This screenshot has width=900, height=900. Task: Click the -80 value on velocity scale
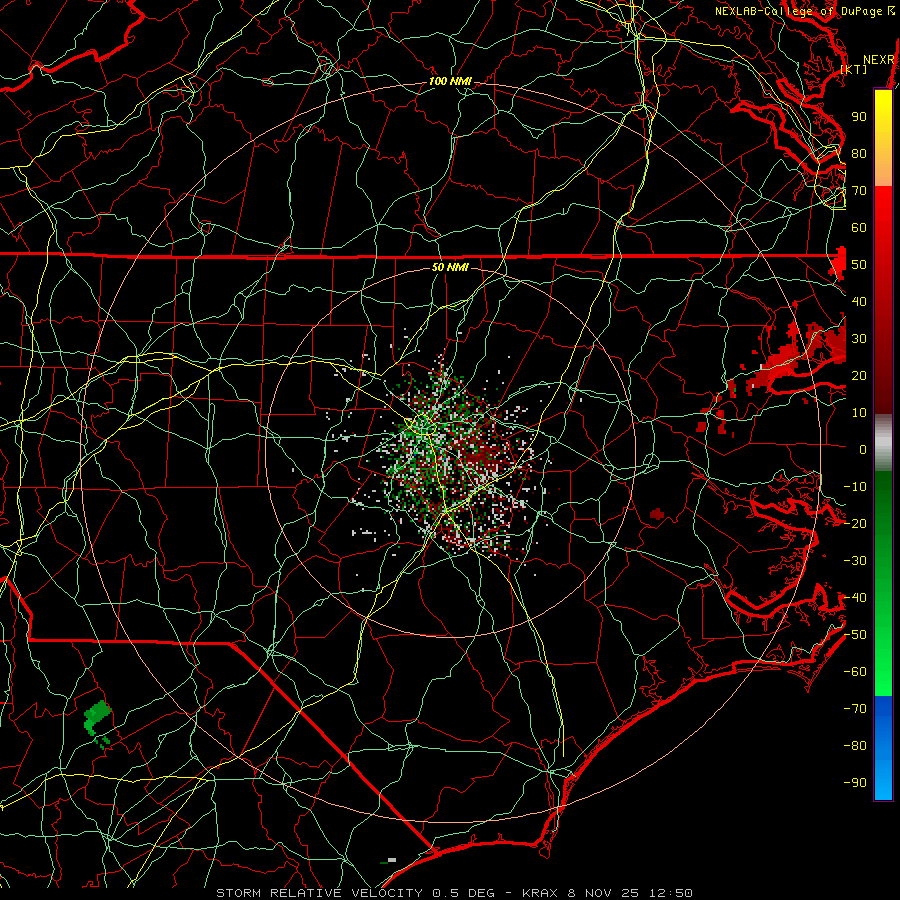click(855, 746)
